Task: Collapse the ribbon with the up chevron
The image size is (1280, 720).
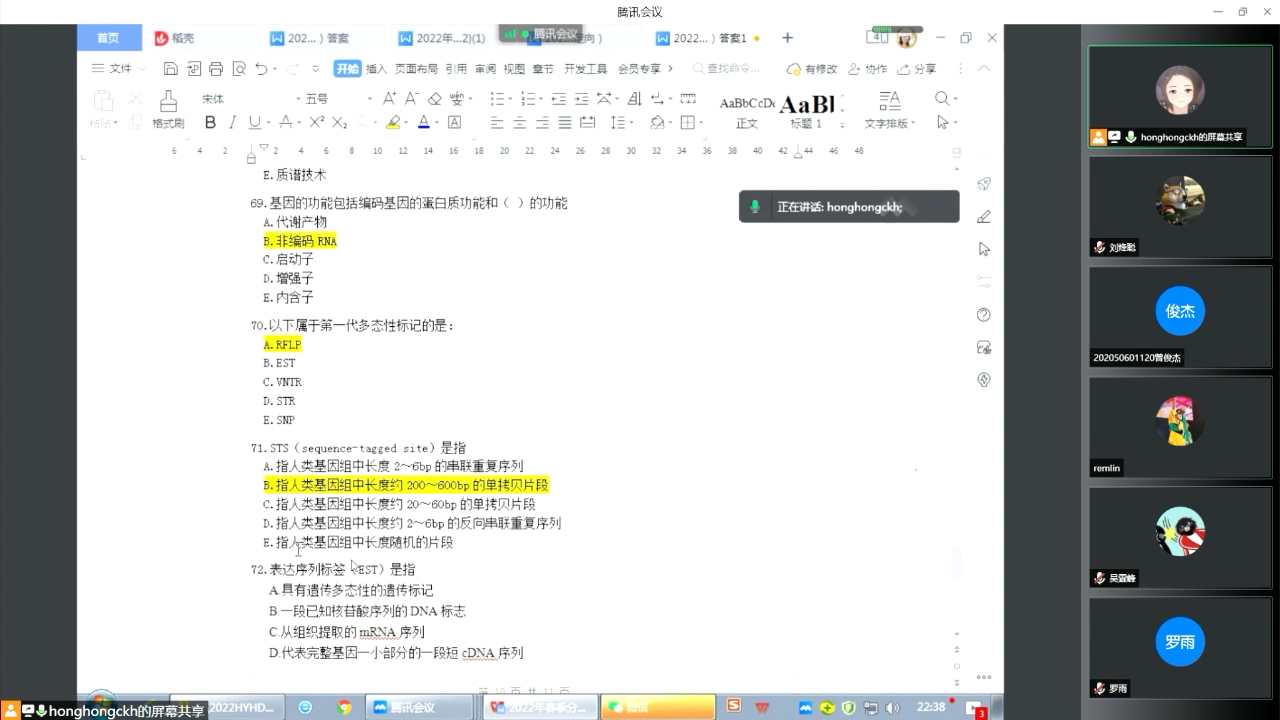Action: [984, 69]
